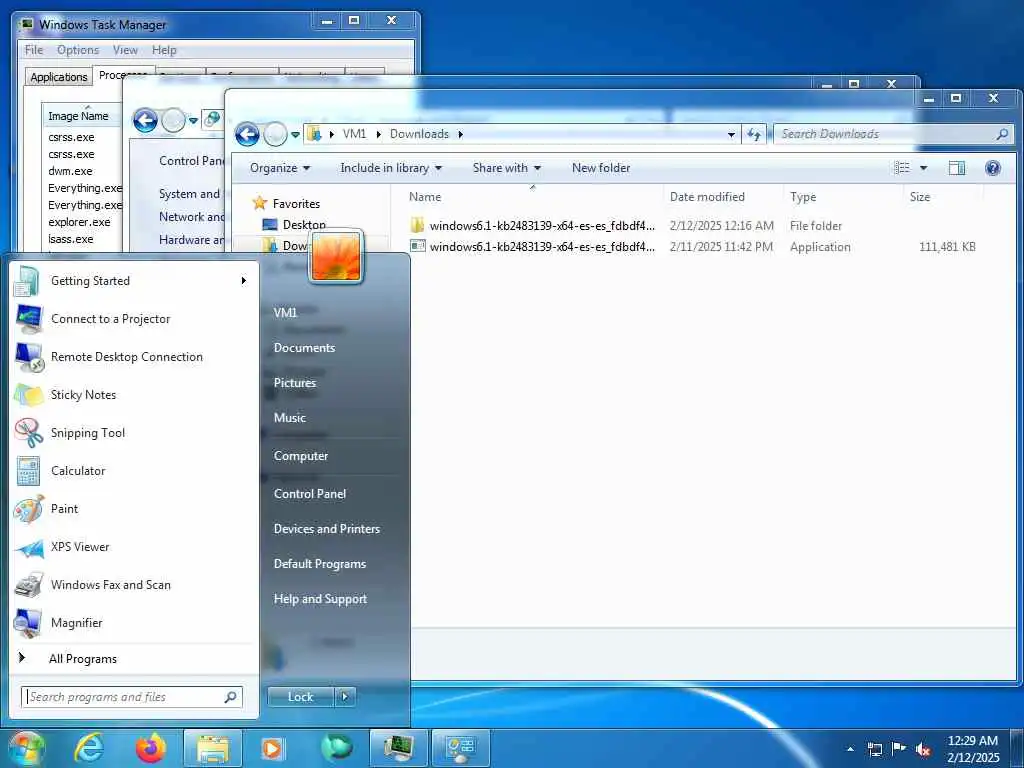
Task: Click Favorites in navigation pane
Action: (296, 204)
